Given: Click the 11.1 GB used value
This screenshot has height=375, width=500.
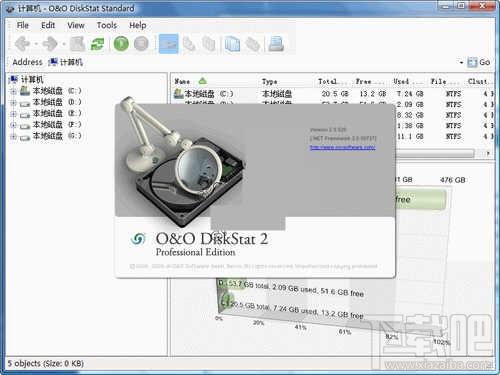Looking at the screenshot, I should 410,136.
